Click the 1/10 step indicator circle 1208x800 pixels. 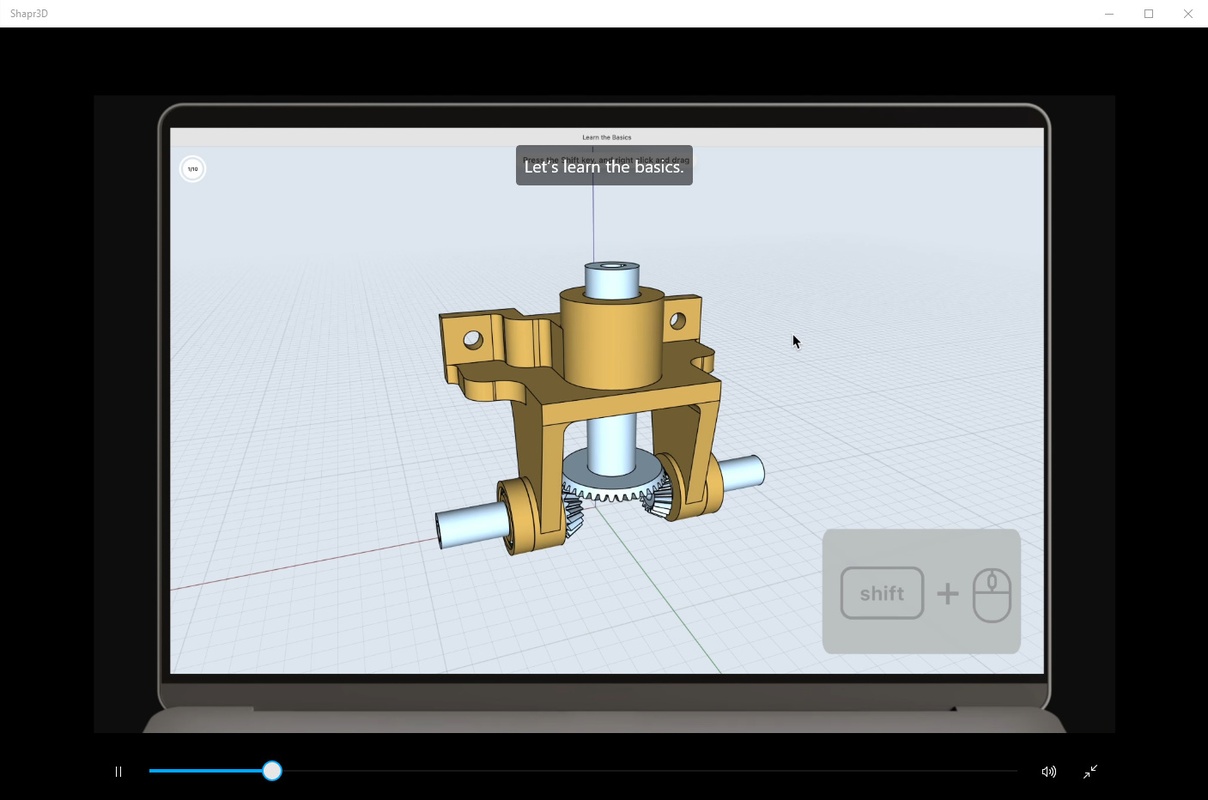[193, 169]
